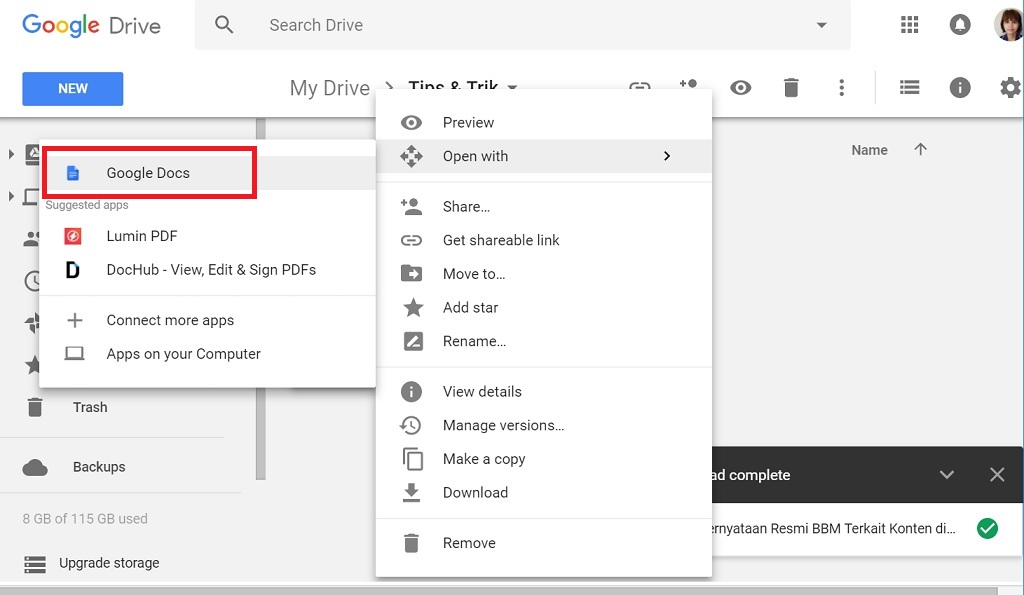Choose Get shareable link
The width and height of the screenshot is (1024, 595).
[x=543, y=240]
